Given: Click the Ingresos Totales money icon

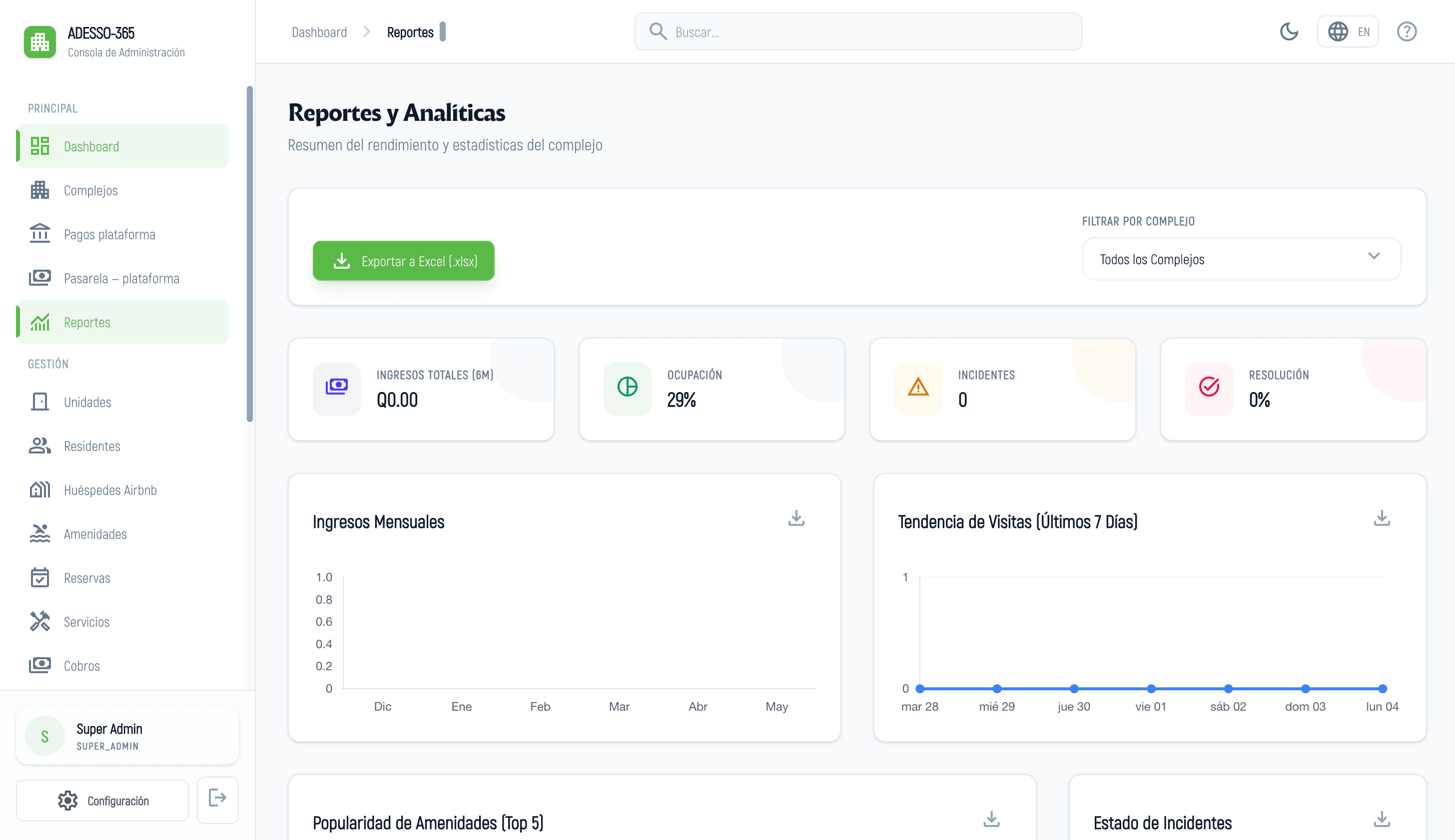Looking at the screenshot, I should [336, 387].
